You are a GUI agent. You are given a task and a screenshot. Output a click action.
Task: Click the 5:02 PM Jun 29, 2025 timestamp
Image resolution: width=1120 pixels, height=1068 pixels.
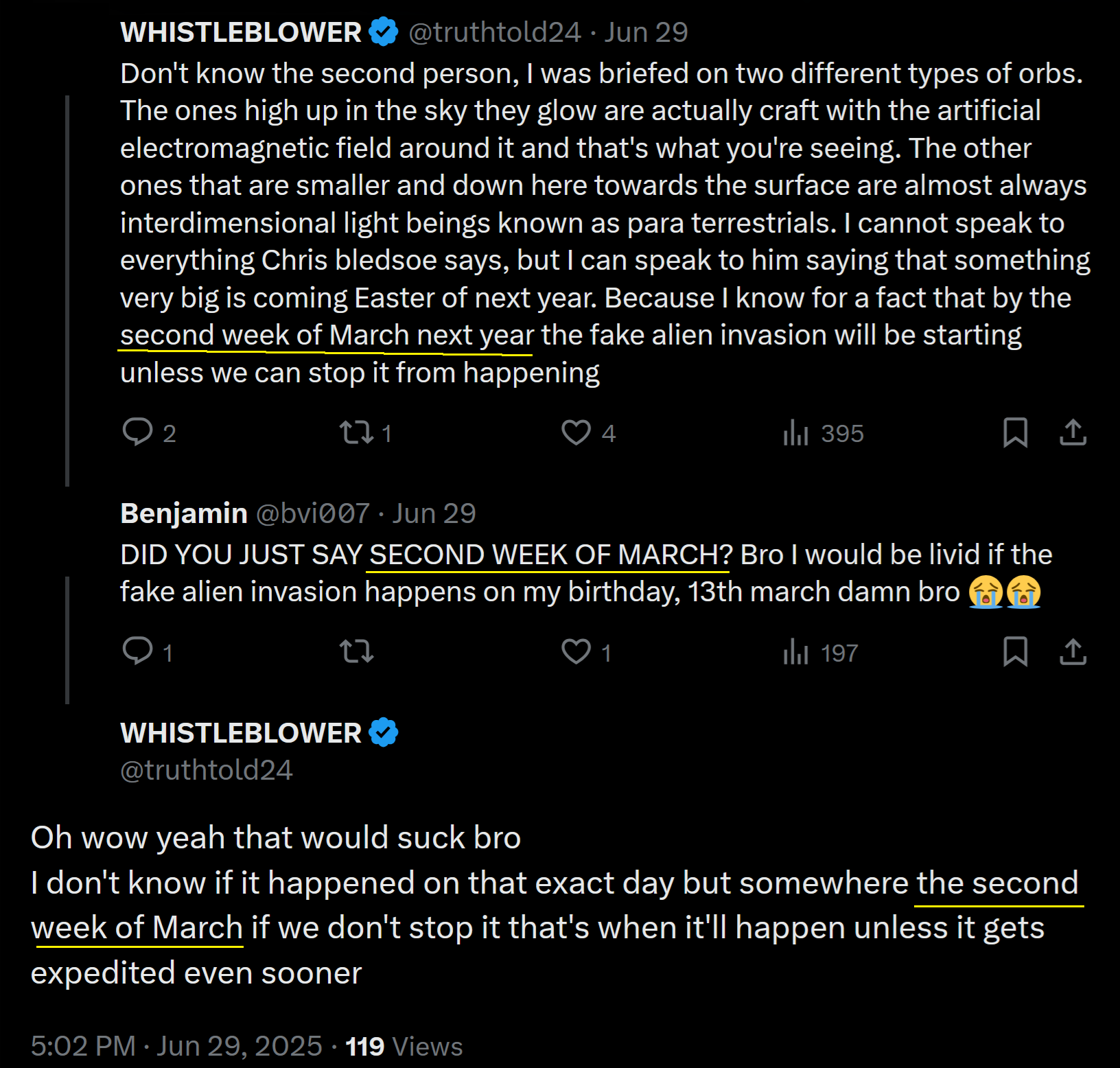(176, 1046)
